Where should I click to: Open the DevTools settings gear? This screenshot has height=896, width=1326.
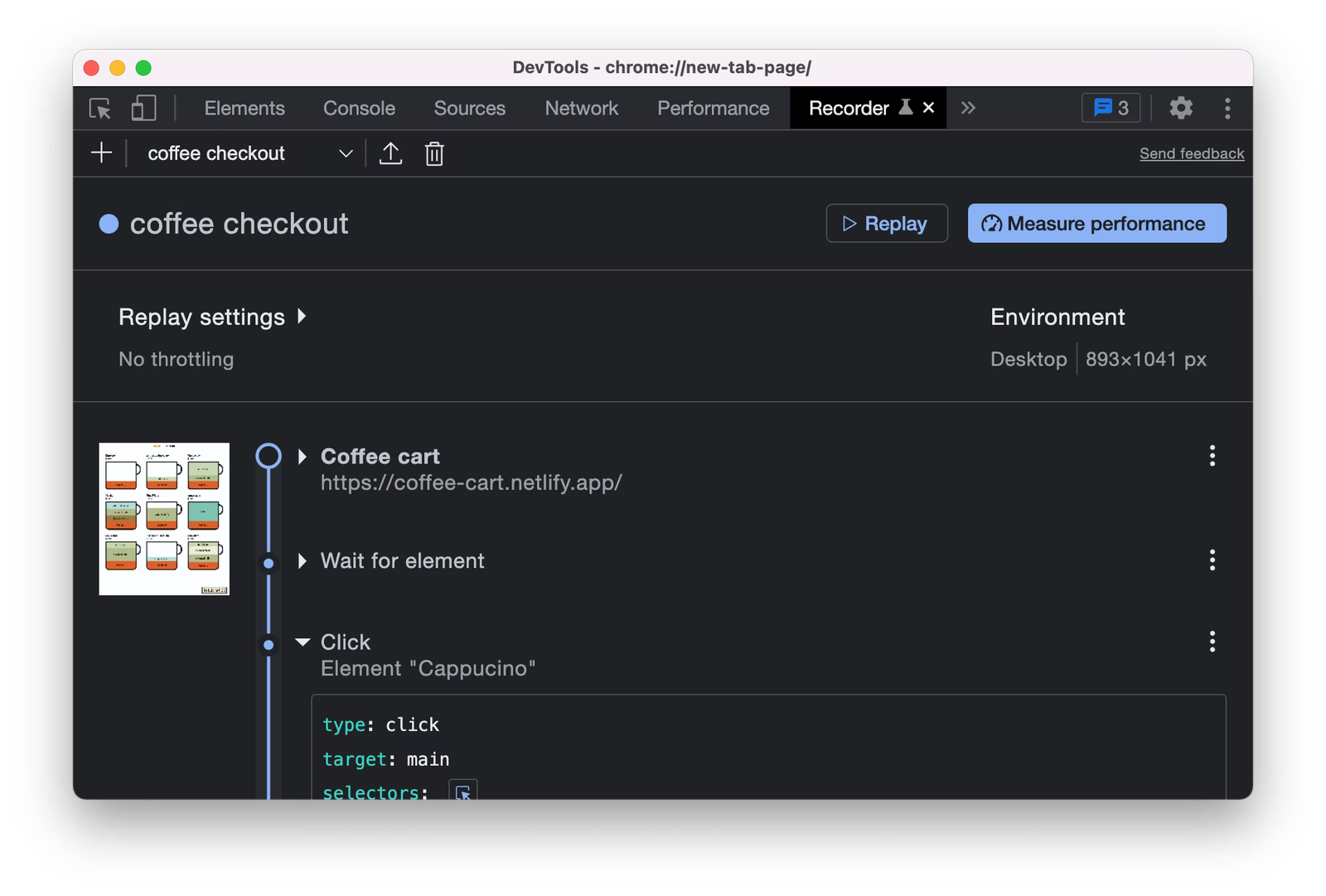click(1181, 108)
